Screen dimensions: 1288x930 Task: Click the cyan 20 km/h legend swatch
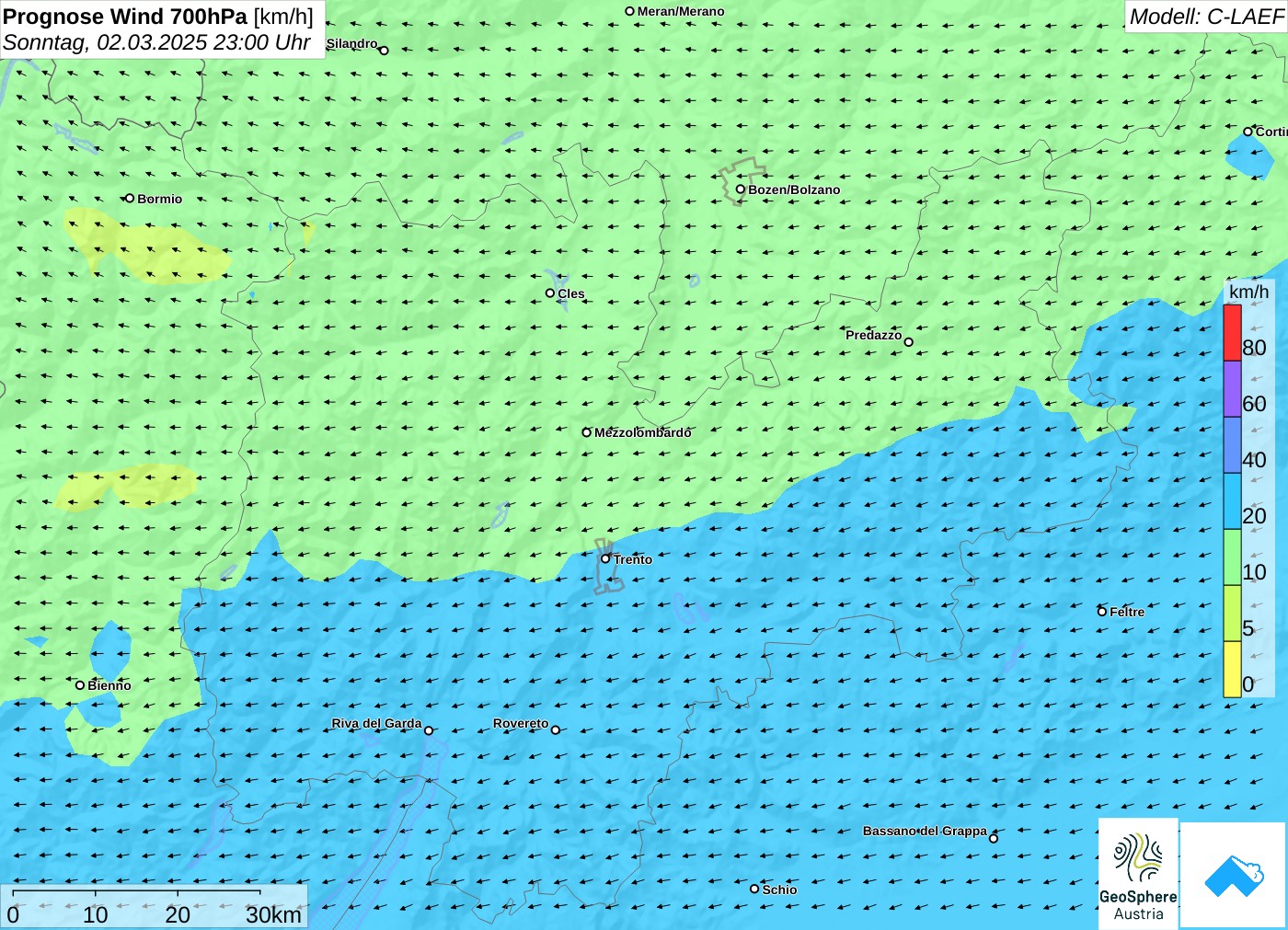point(1232,501)
